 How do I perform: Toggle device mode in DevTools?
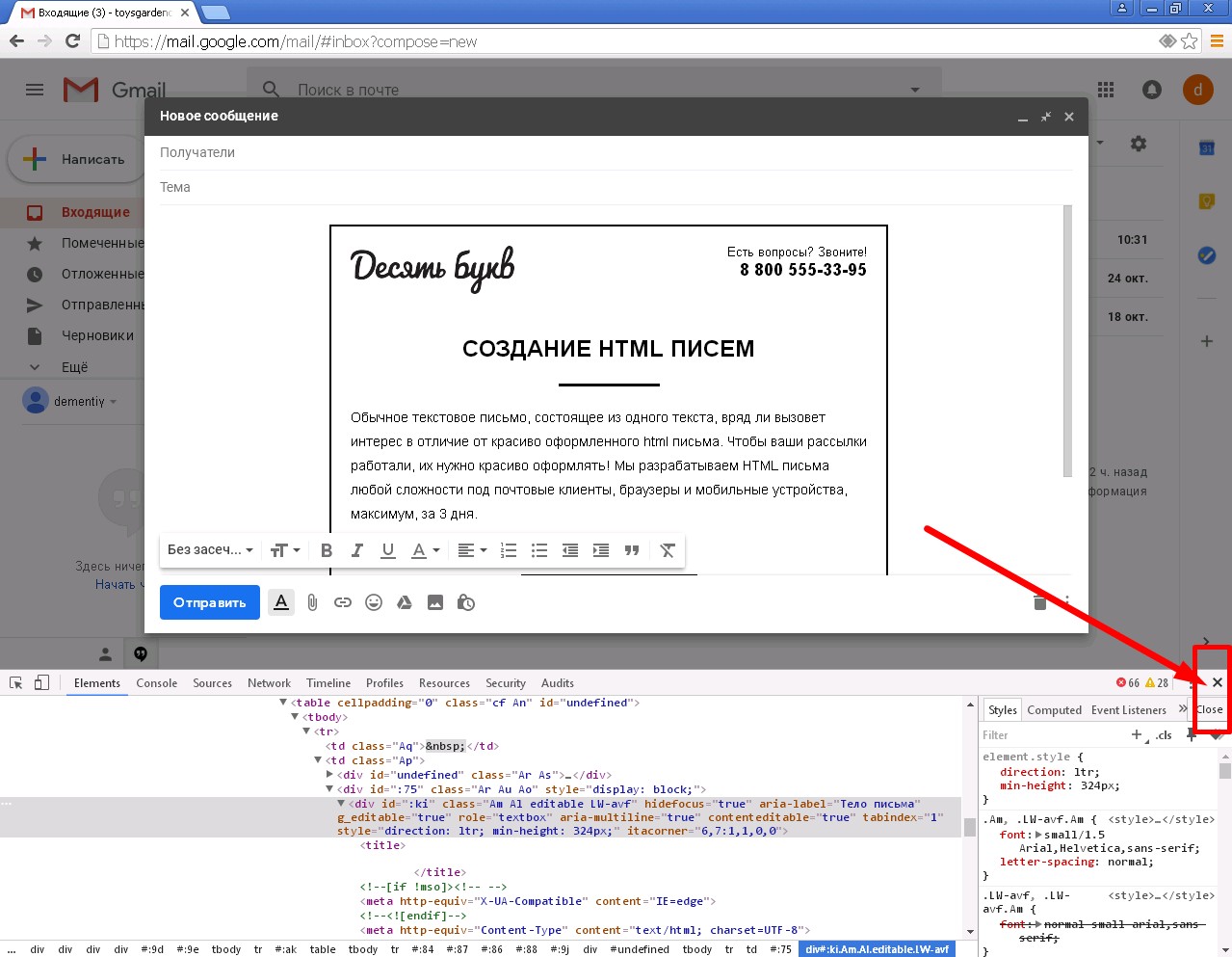click(x=41, y=682)
